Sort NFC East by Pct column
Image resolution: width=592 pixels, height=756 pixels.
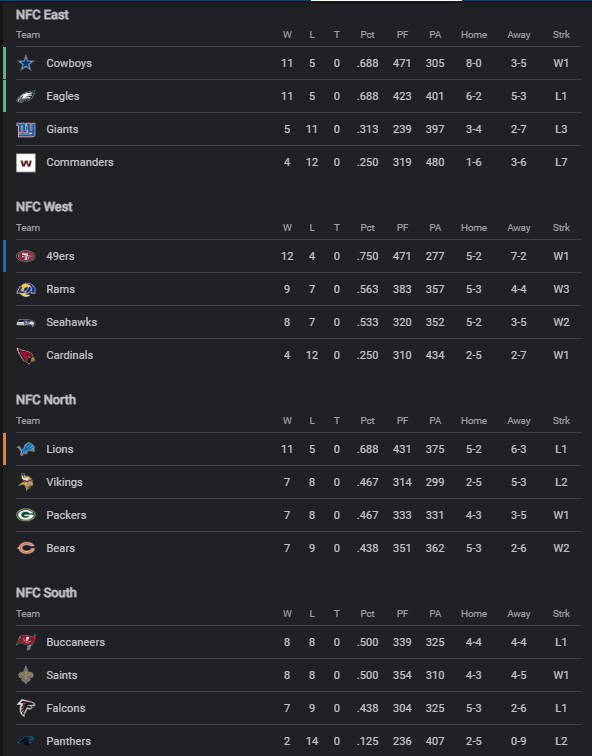pyautogui.click(x=367, y=35)
